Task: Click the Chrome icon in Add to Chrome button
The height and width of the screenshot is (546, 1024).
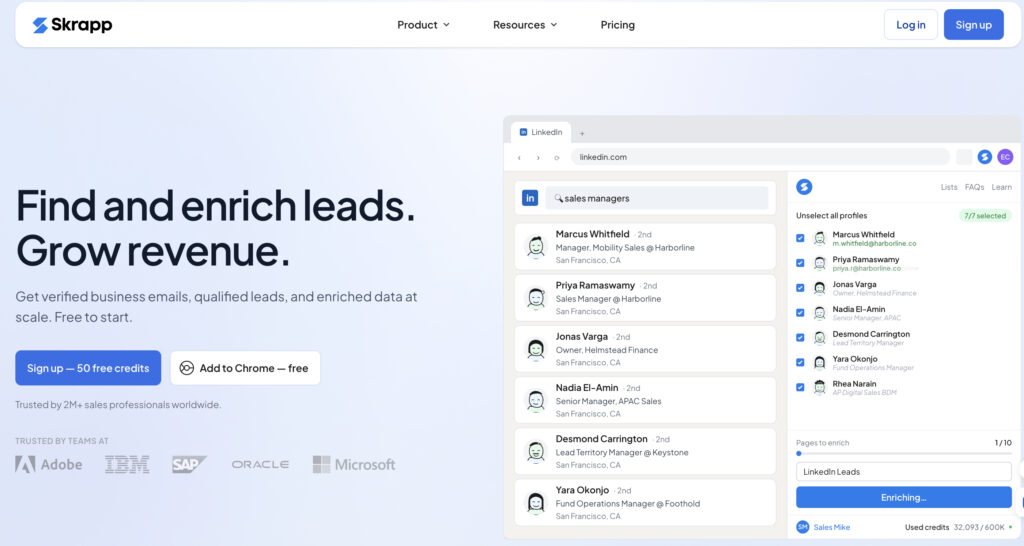Action: point(187,368)
